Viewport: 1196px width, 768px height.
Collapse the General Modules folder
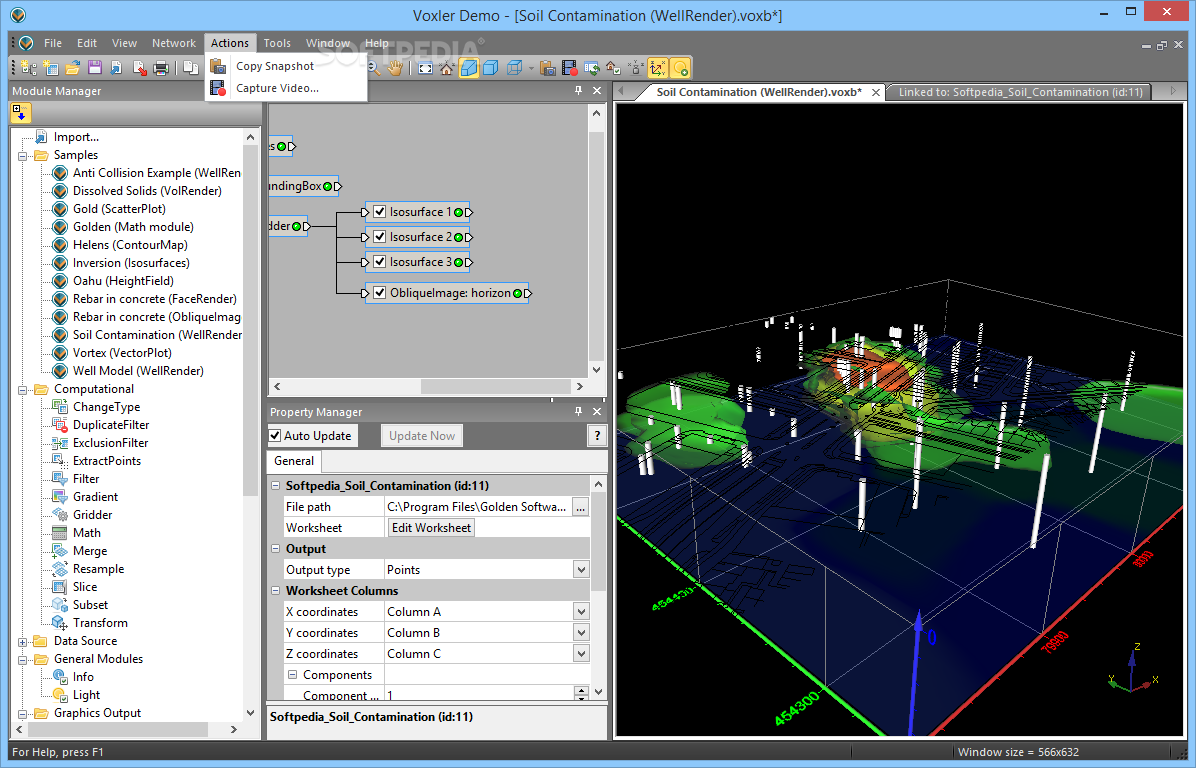coord(23,660)
